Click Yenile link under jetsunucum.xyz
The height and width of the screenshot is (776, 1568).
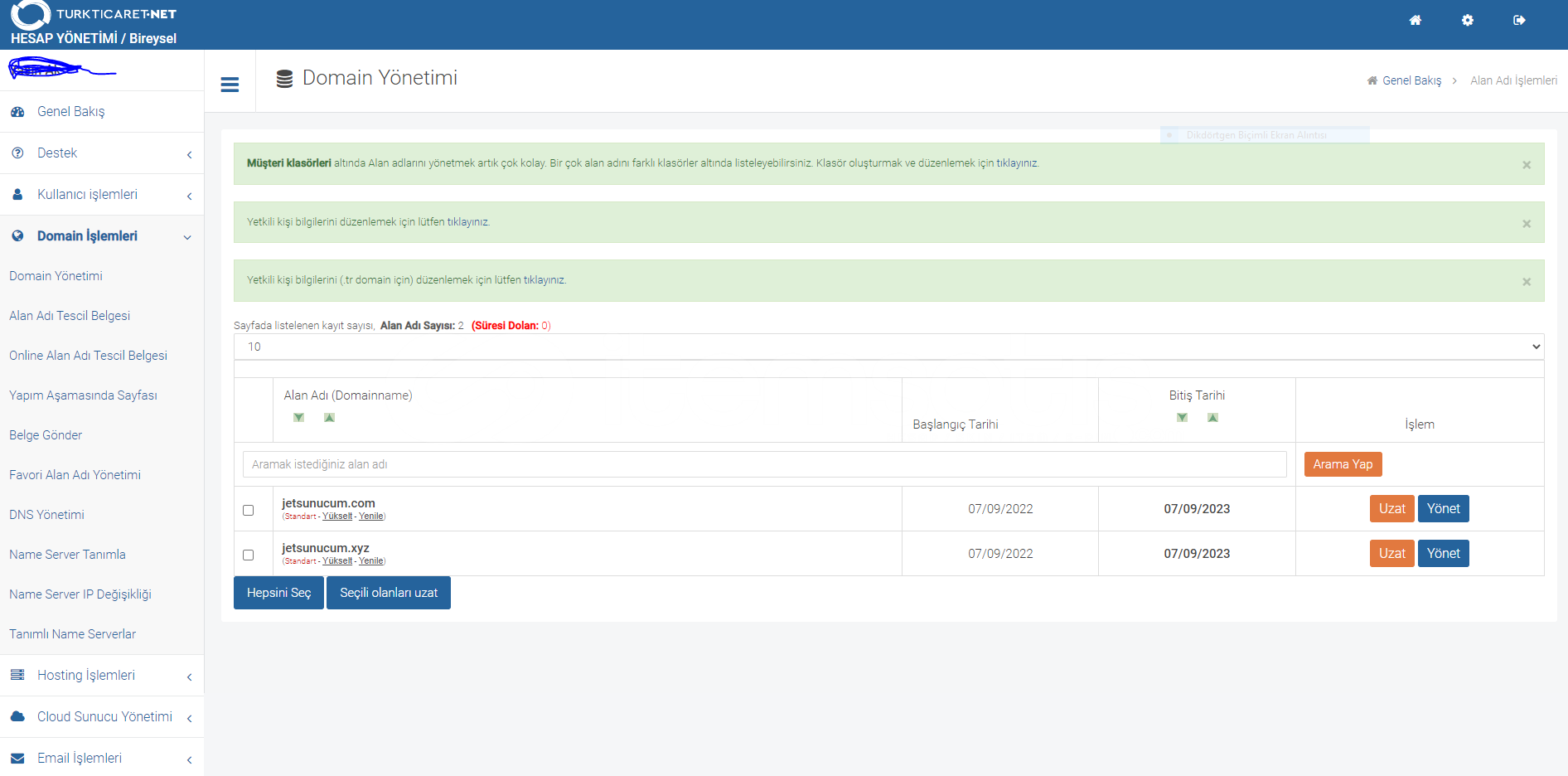pos(370,561)
